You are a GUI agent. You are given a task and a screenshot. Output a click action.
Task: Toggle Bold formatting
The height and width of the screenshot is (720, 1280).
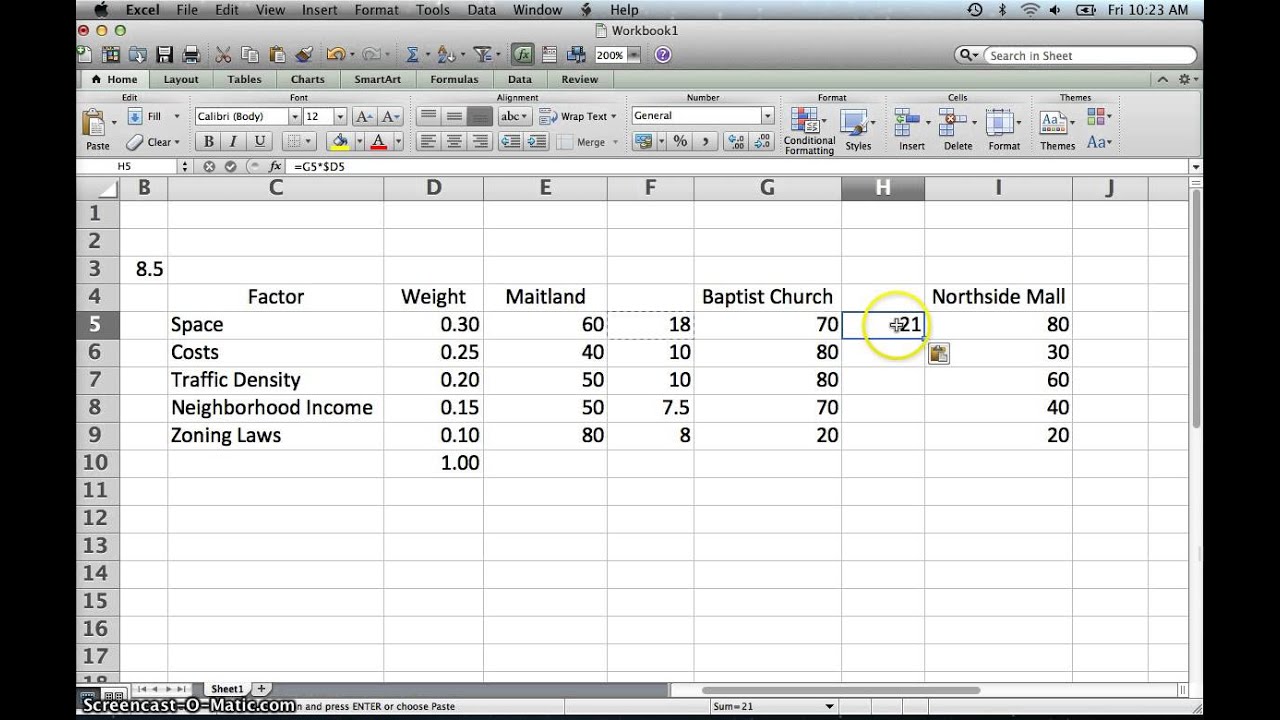tap(209, 142)
